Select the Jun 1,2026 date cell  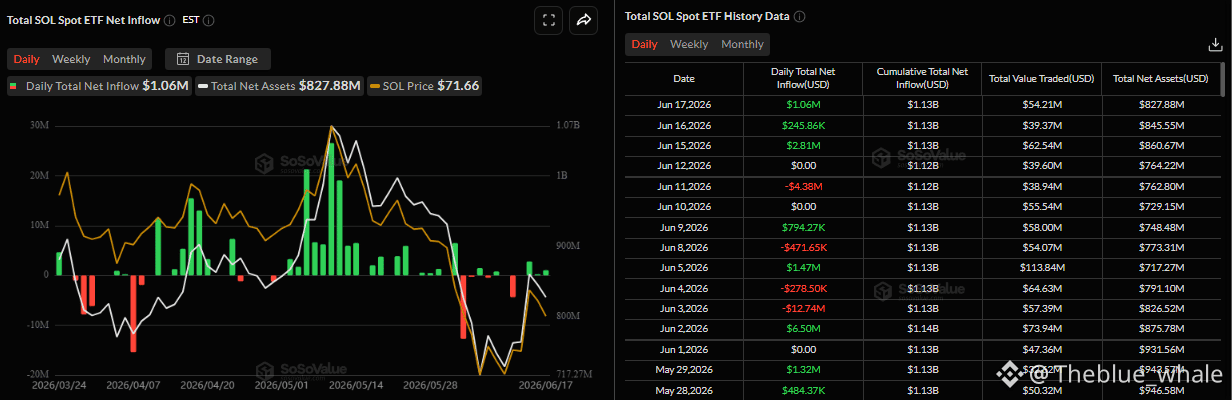[x=684, y=350]
